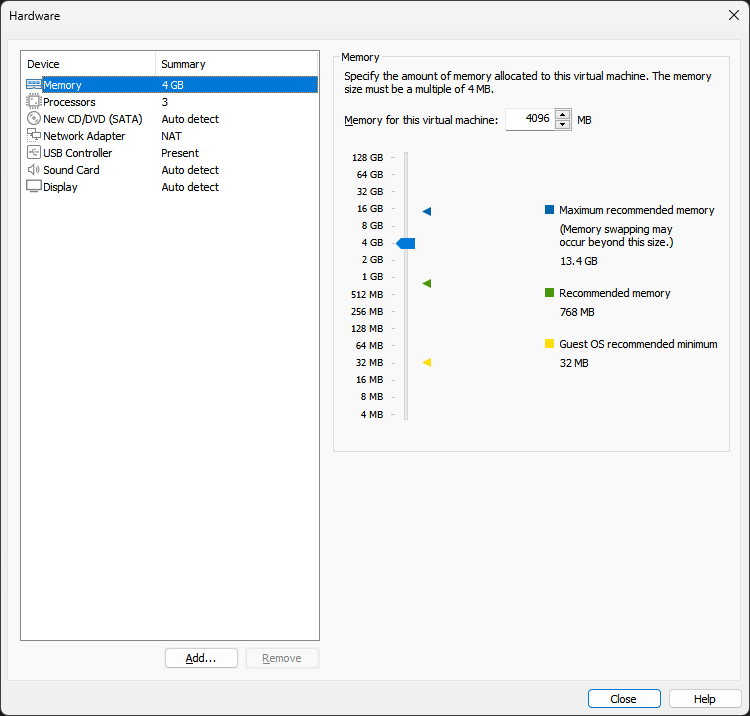Click the memory slider thumb at 4 GB

click(406, 243)
